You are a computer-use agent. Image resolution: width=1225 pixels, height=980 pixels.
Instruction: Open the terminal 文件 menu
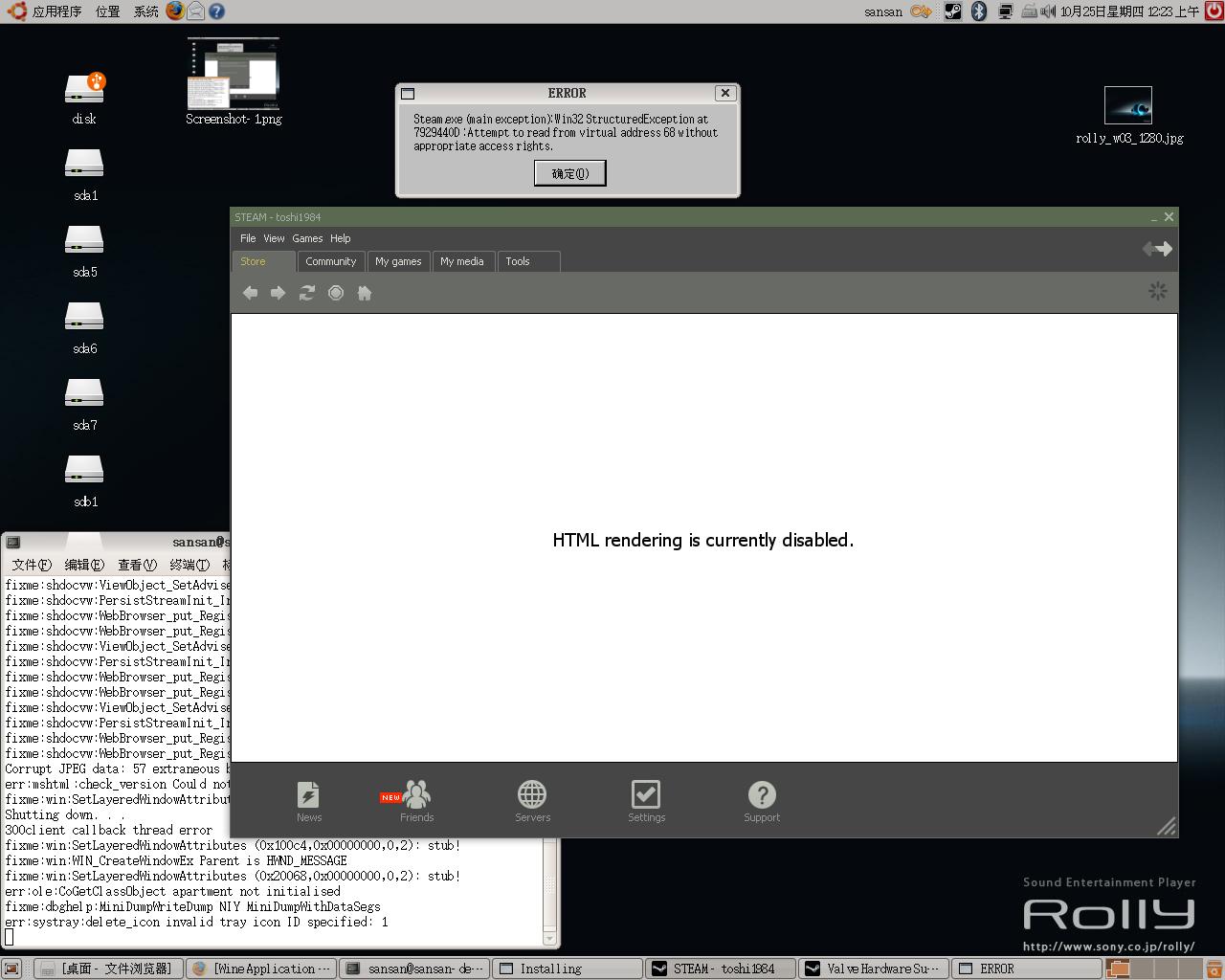[32, 565]
